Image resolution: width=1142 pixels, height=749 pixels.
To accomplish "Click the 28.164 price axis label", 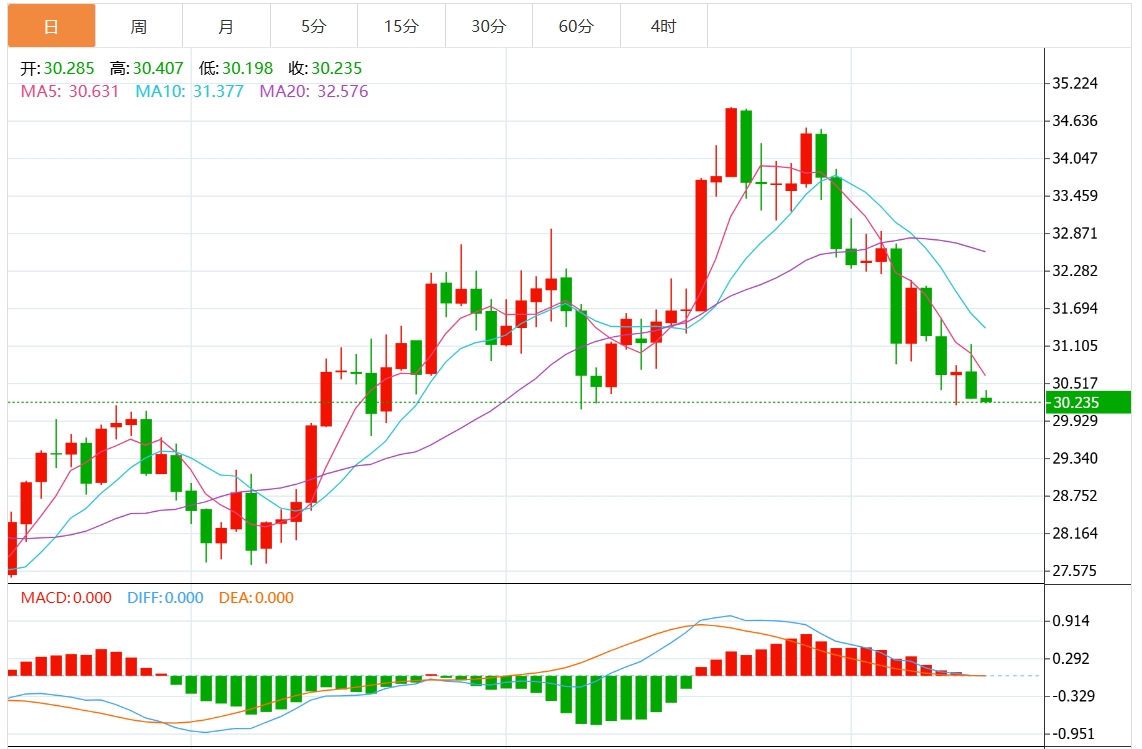I will 1075,533.
